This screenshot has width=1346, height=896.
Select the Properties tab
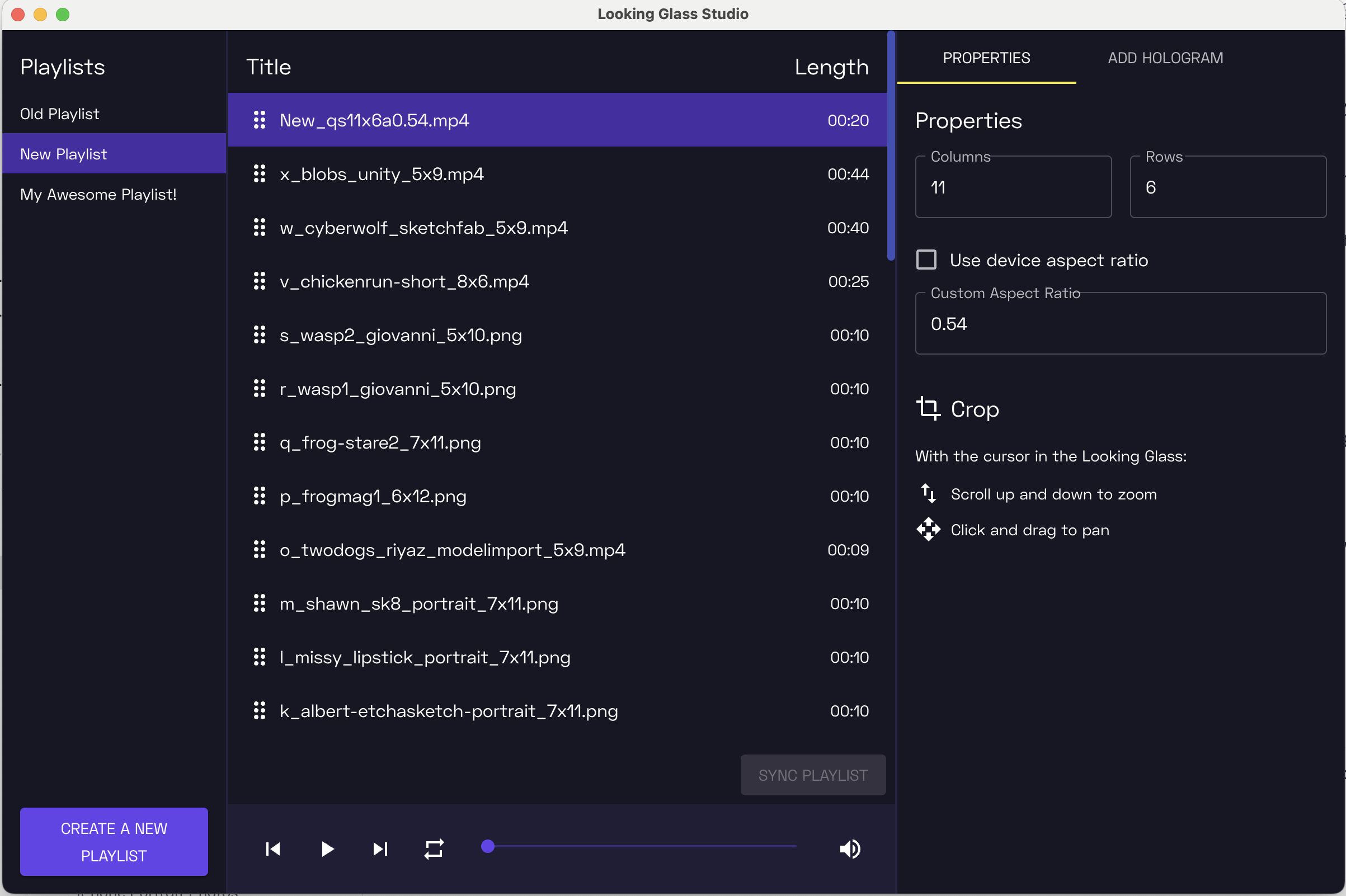coord(986,58)
